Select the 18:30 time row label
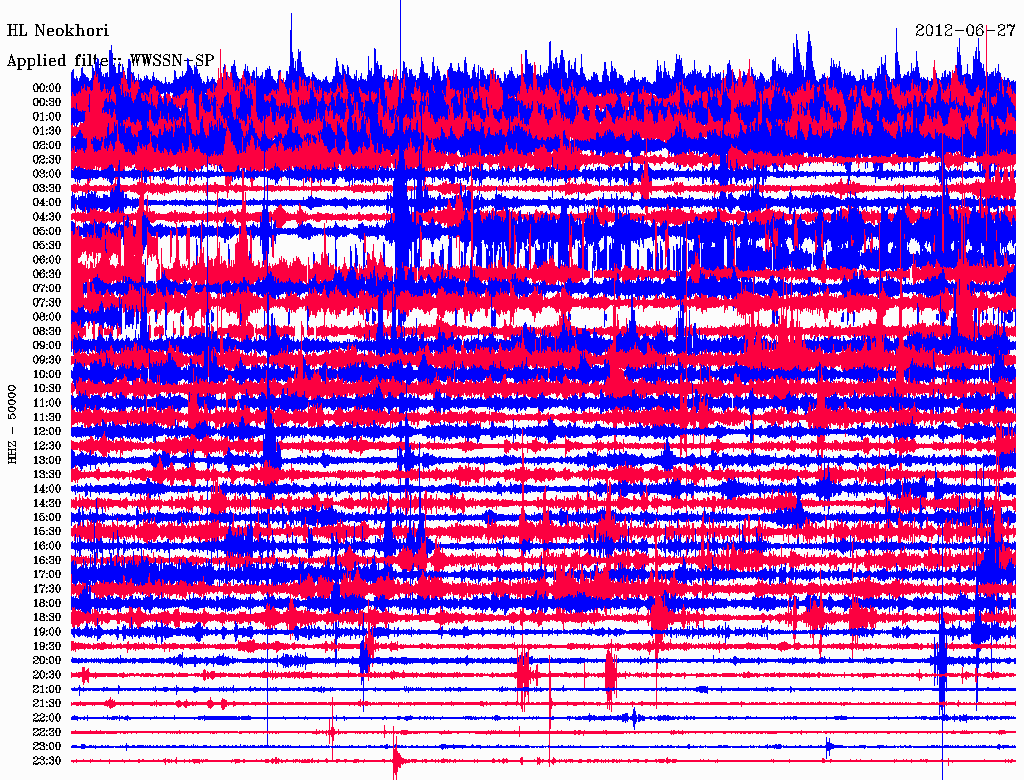 tap(47, 618)
